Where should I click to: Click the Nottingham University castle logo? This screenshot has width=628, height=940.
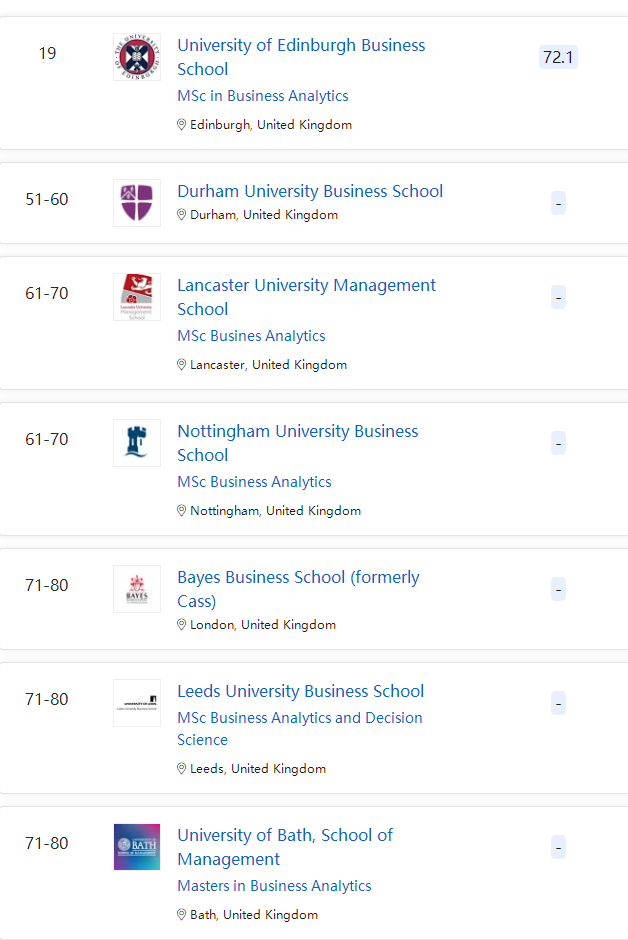point(137,443)
